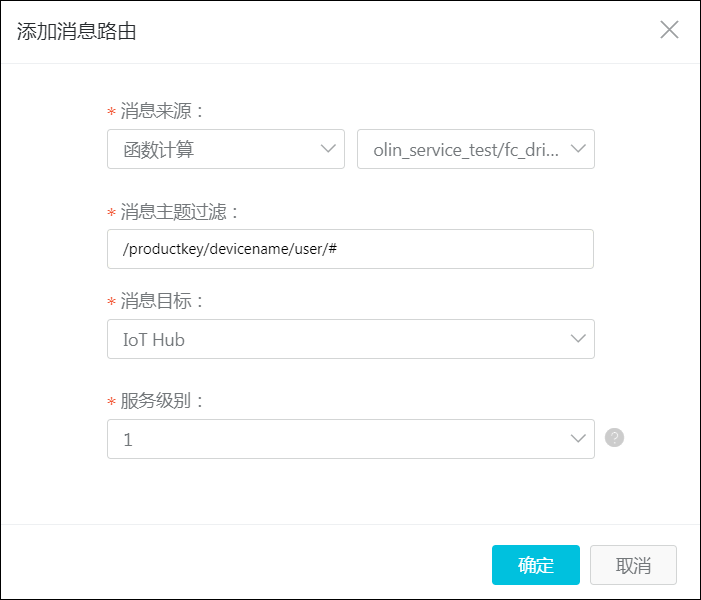Click the red asterisk beside 消息来源
Image resolution: width=701 pixels, height=600 pixels.
(111, 111)
